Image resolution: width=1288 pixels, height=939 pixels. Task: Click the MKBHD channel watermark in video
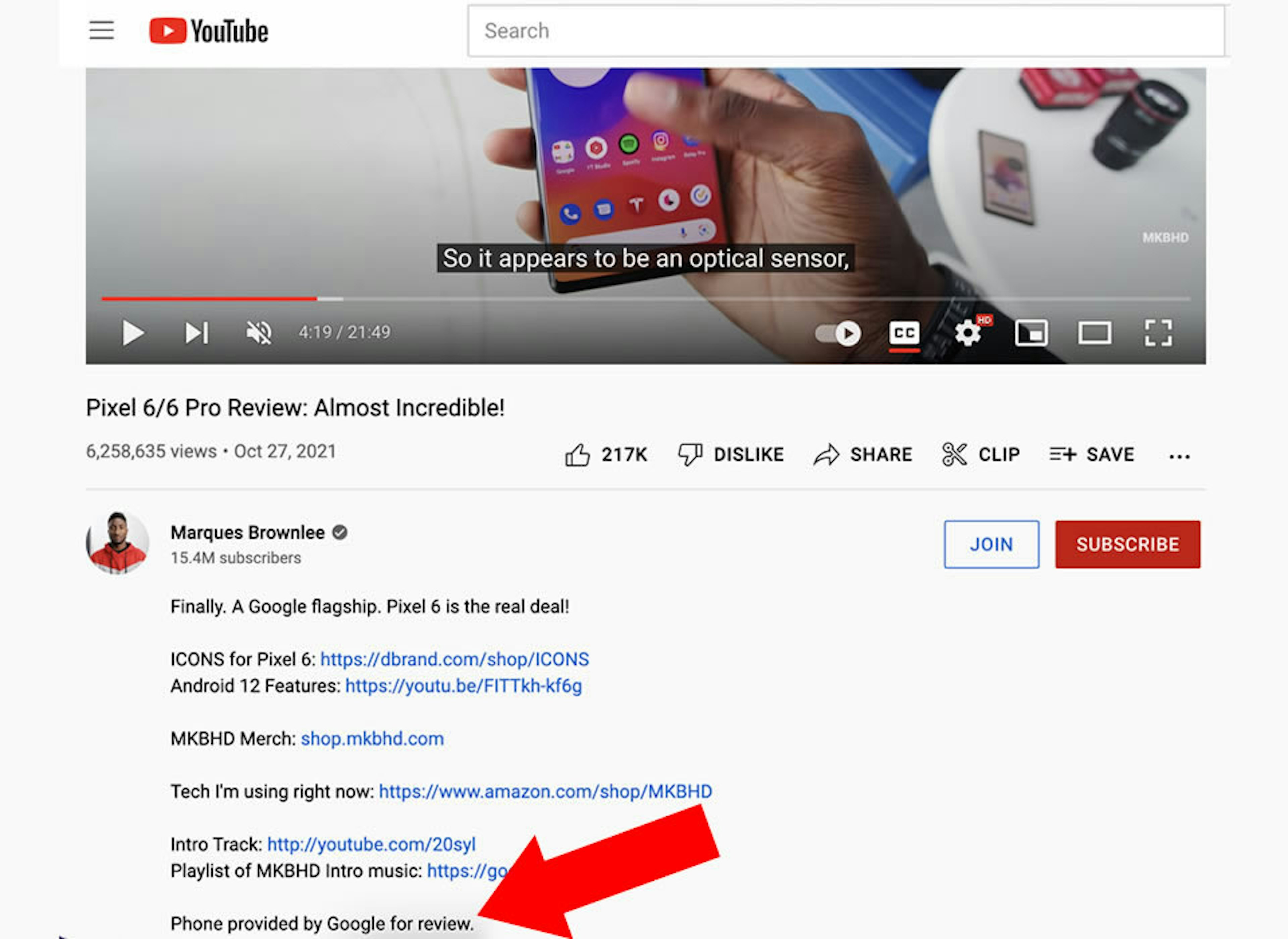pos(1165,237)
